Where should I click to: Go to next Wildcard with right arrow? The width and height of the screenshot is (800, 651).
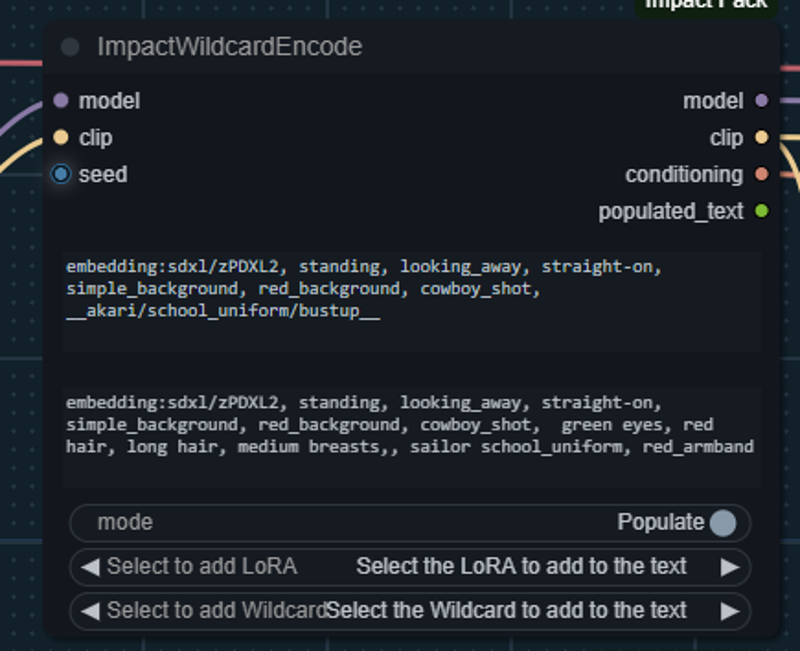(730, 611)
